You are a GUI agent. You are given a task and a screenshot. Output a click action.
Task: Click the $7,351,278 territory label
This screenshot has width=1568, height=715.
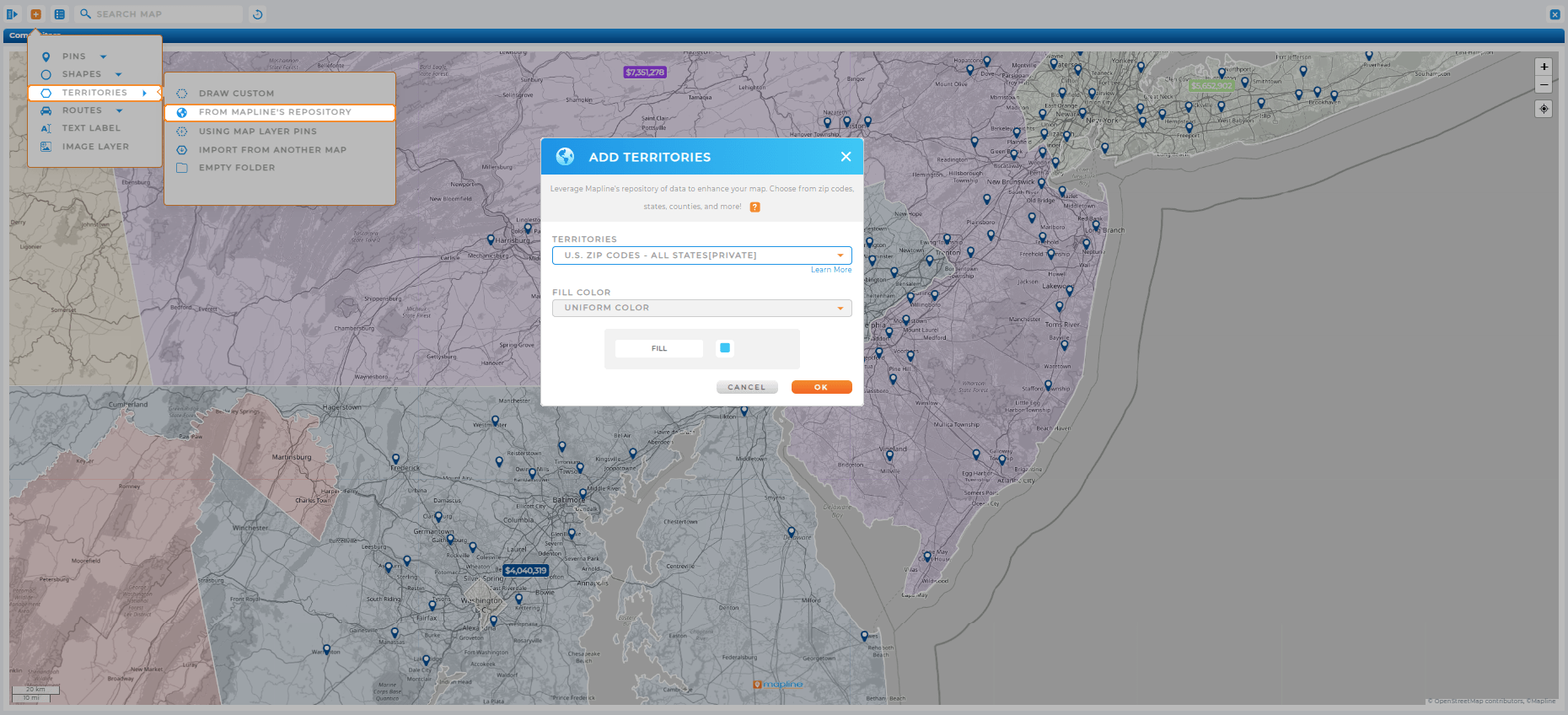(x=645, y=73)
